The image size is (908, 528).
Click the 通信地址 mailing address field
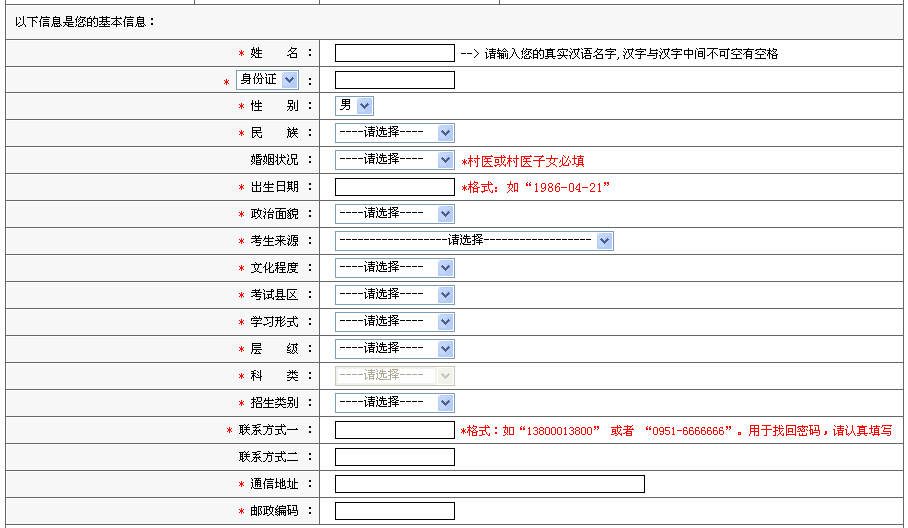tap(489, 484)
